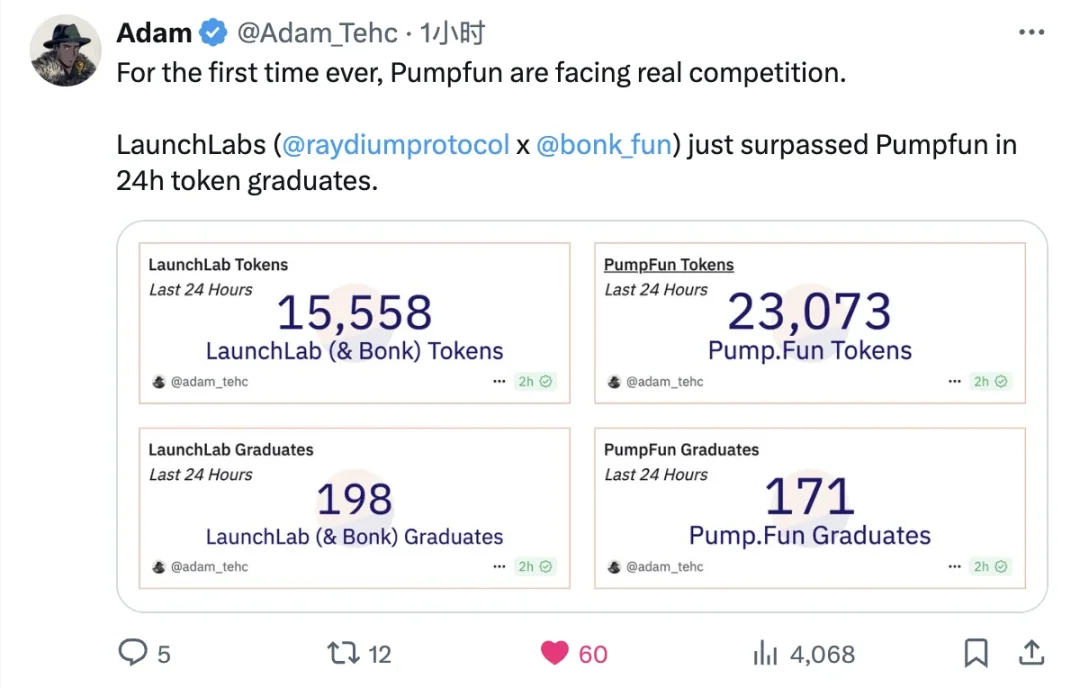The width and height of the screenshot is (1071, 688).
Task: Open the options menu on LaunchLab Tokens card
Action: point(499,381)
